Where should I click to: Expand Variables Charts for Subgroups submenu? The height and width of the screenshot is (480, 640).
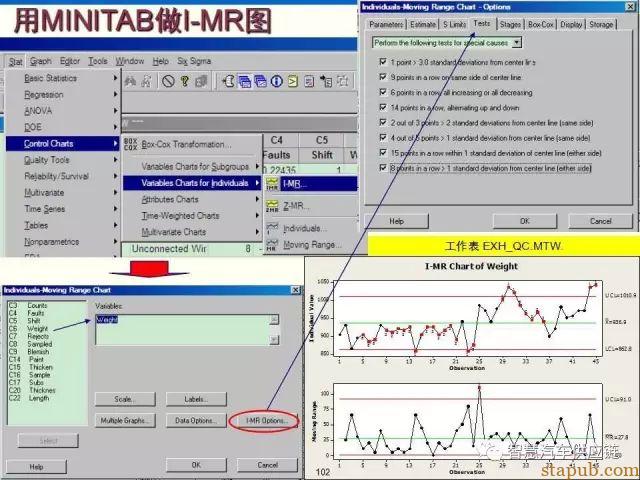[192, 167]
